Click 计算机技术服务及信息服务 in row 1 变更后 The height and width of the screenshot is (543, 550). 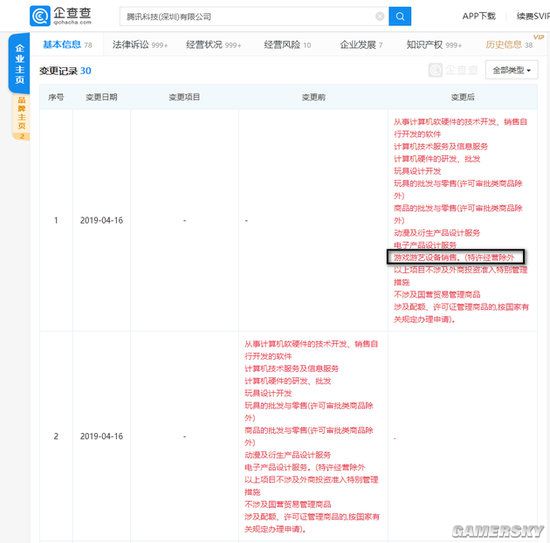click(441, 146)
